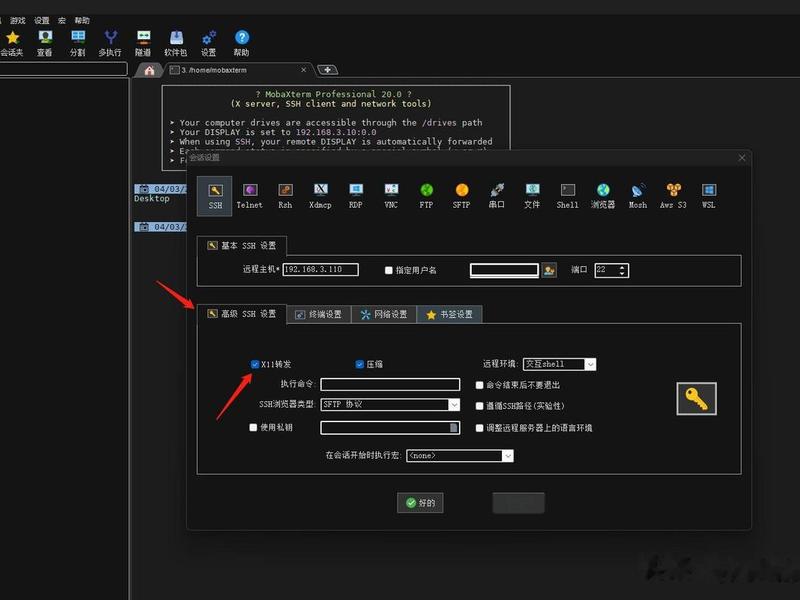This screenshot has height=600, width=800.
Task: Select the 基本 SSH 设置 tab
Action: click(242, 245)
